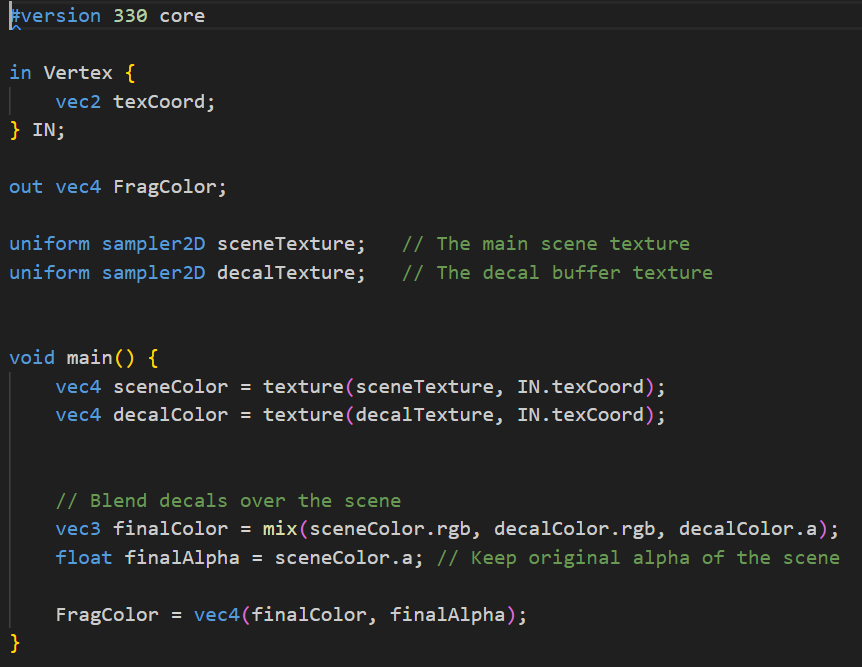Click the #version 330 core line

click(x=107, y=16)
